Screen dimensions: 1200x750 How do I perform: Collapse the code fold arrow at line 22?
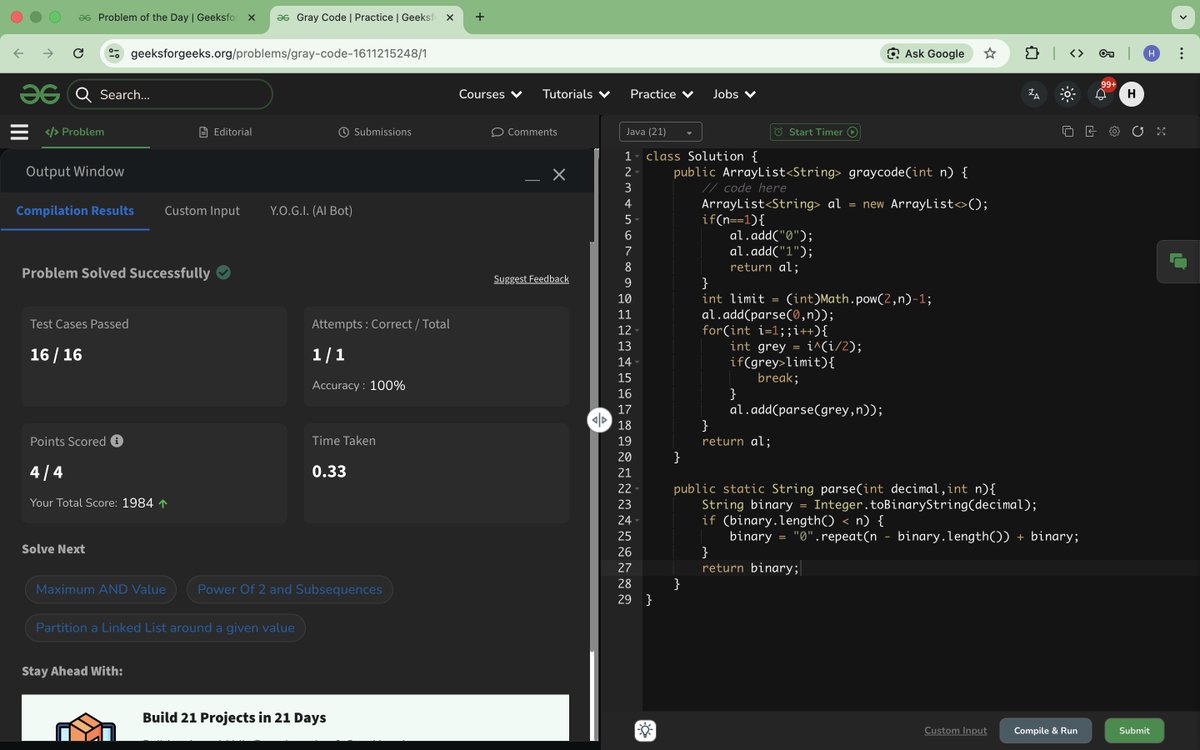pos(638,489)
